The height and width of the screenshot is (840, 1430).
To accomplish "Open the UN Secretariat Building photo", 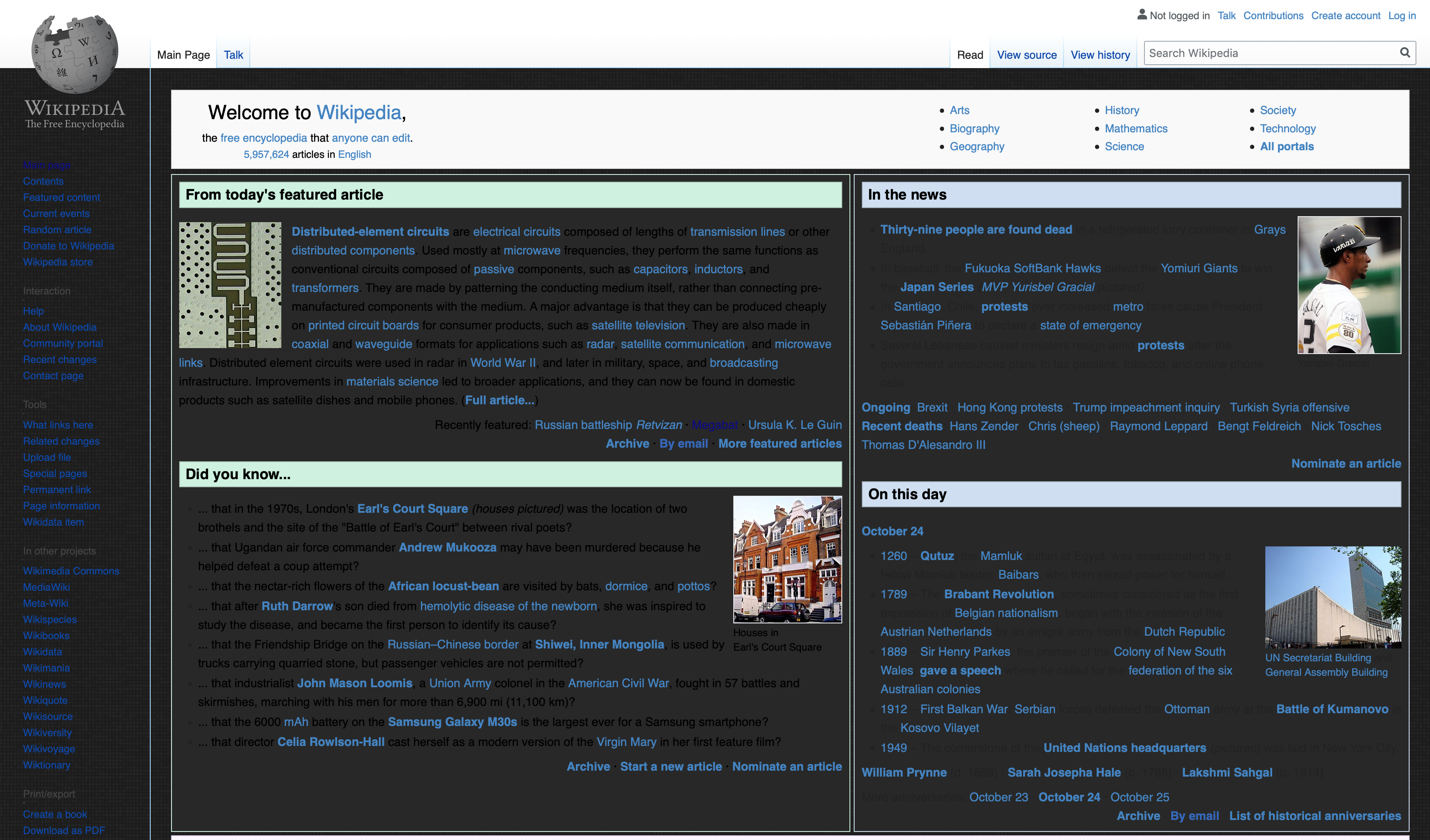I will (1333, 597).
